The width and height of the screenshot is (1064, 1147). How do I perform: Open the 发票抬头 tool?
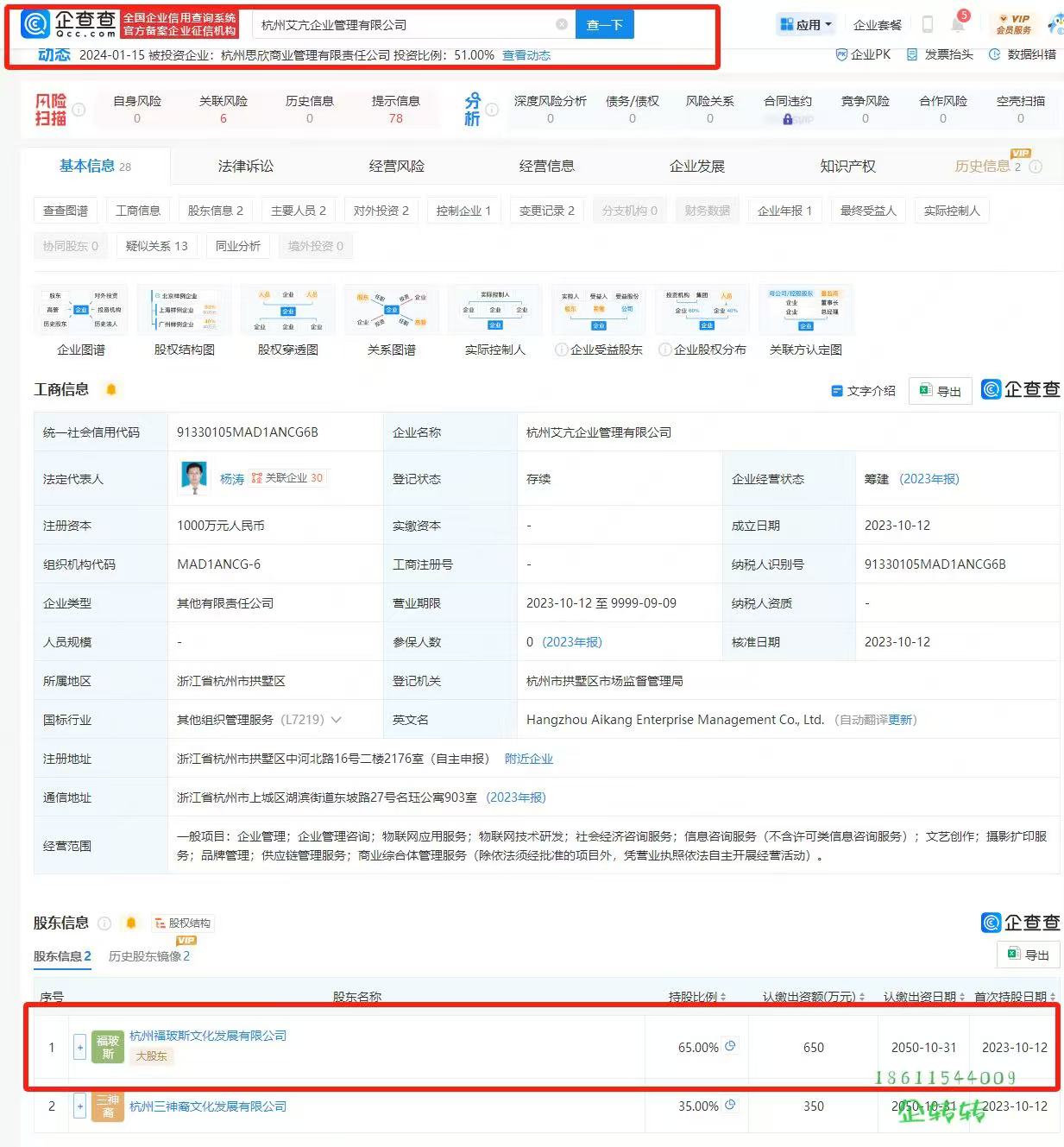pyautogui.click(x=940, y=54)
